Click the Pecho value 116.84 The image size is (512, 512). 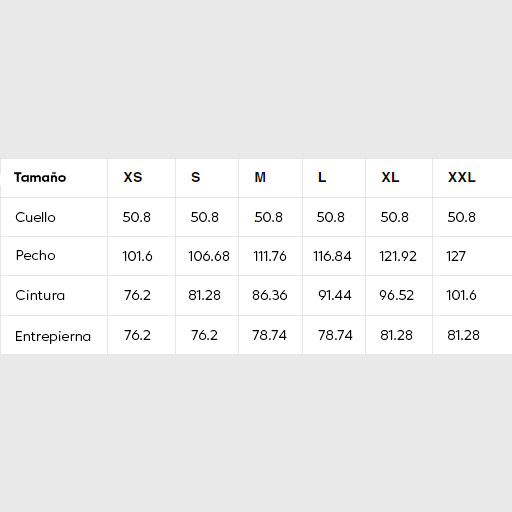point(332,256)
